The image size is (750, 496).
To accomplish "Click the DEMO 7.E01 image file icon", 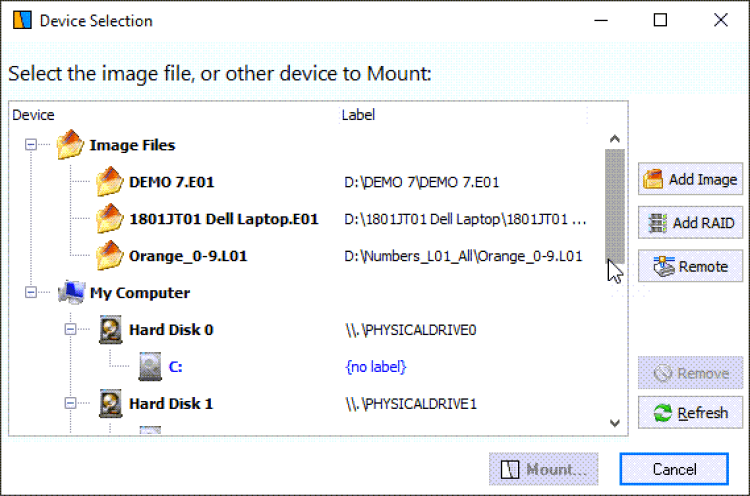I will pos(109,182).
